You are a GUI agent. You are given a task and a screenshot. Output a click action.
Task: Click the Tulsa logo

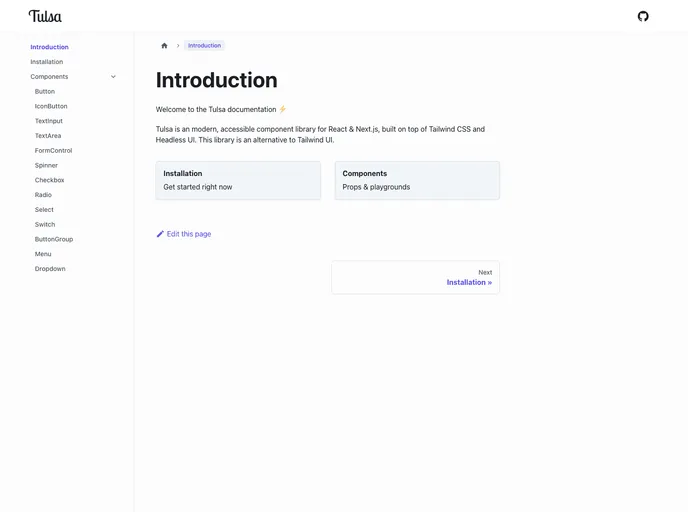(45, 16)
